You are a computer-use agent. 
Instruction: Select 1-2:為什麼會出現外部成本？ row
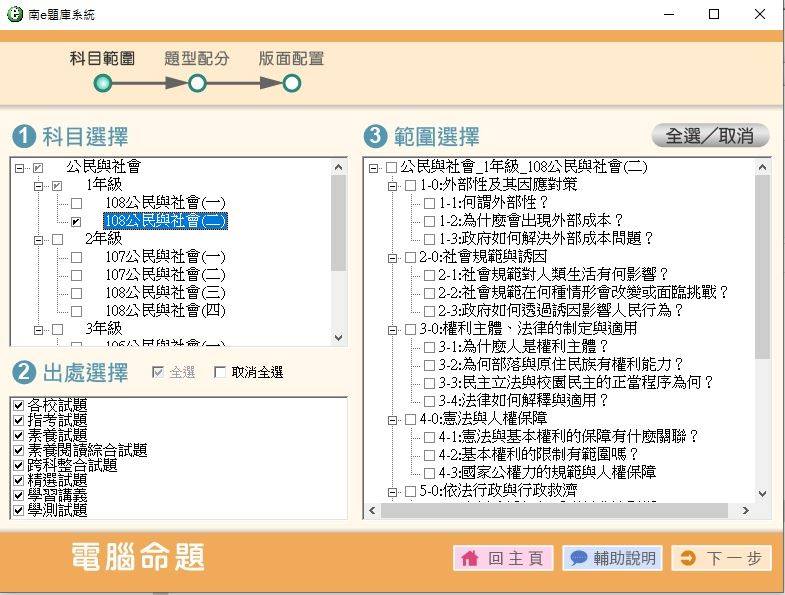coord(531,221)
